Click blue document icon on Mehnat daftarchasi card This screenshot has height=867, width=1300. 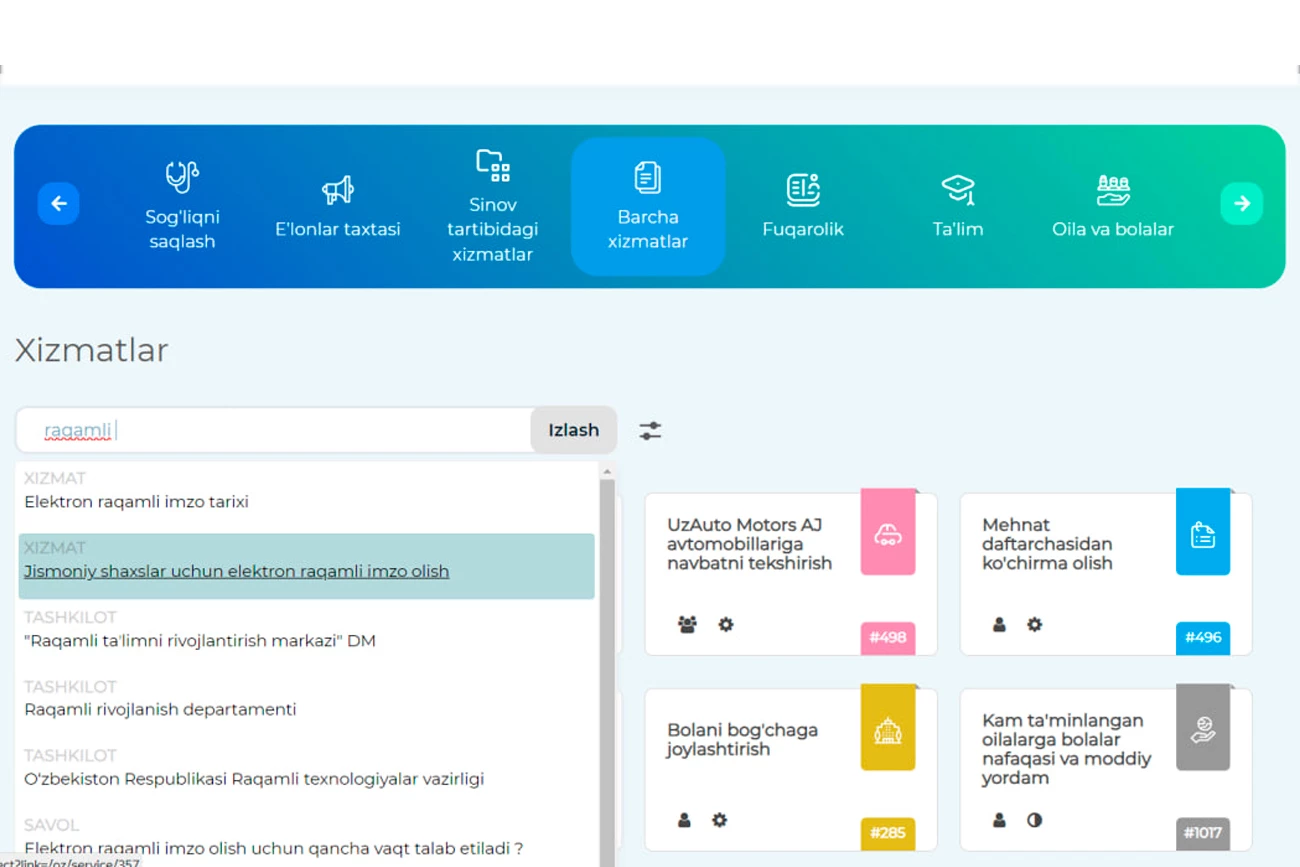[x=1203, y=534]
